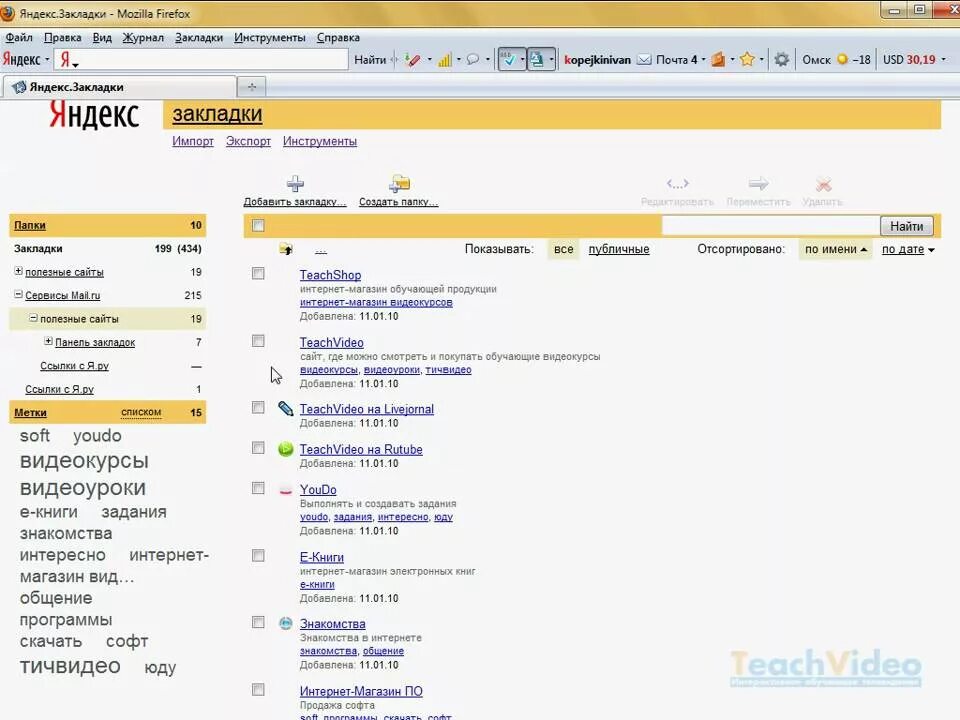This screenshot has height=720, width=960.
Task: Click the red icon beside YouDo
Action: [x=285, y=490]
